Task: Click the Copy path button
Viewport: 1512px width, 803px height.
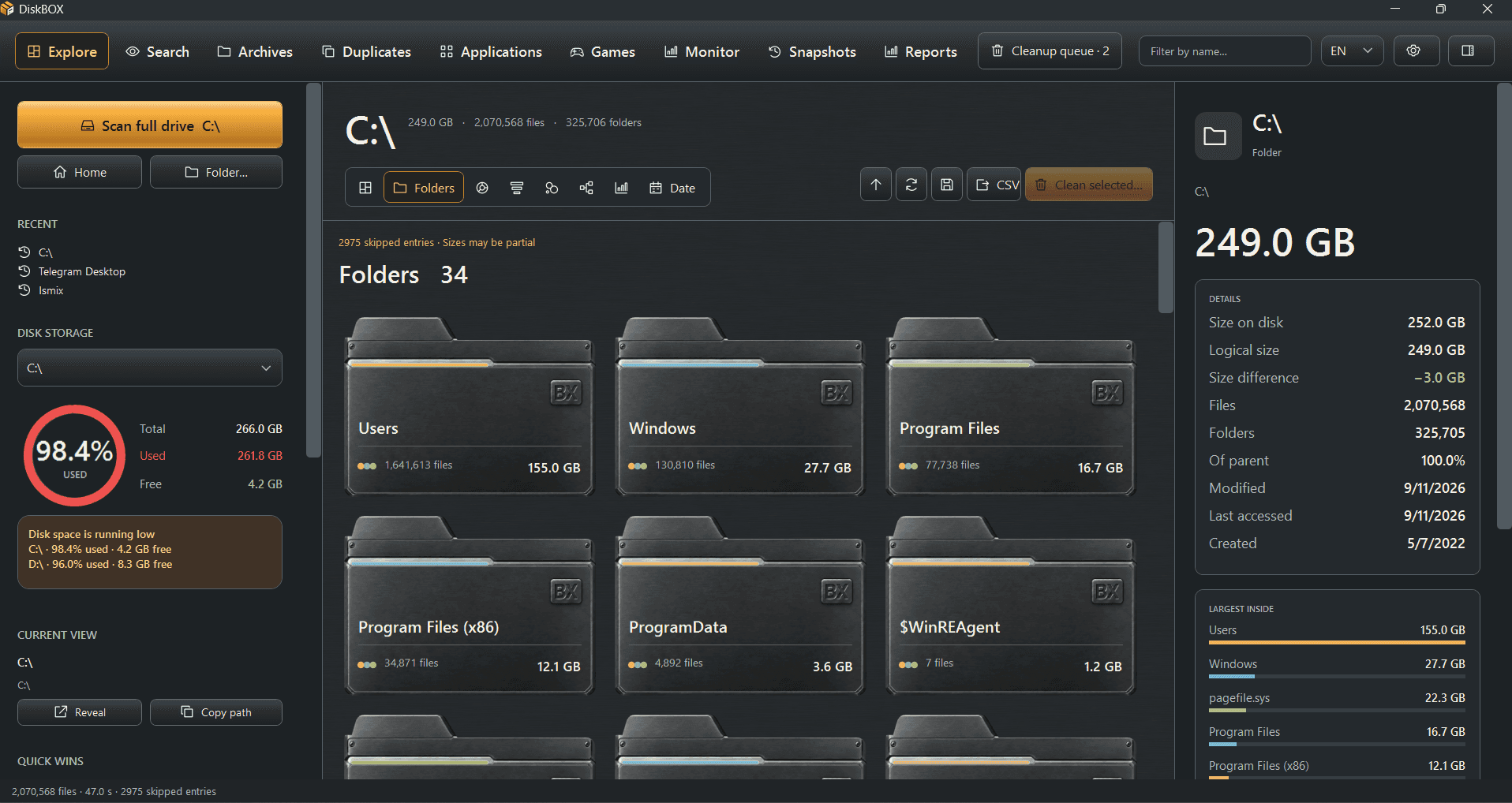Action: (216, 712)
